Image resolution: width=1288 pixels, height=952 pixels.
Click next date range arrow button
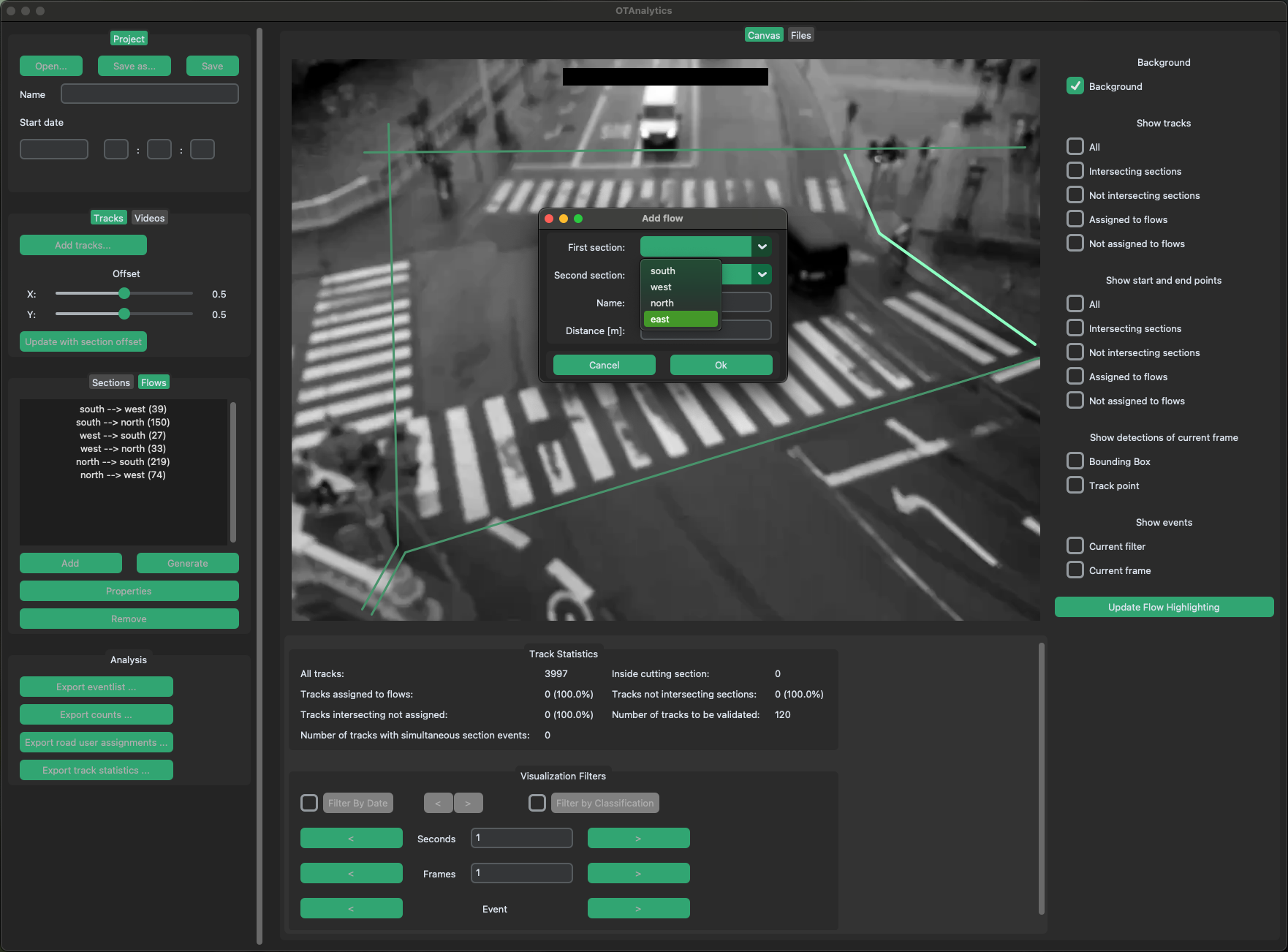coord(468,803)
